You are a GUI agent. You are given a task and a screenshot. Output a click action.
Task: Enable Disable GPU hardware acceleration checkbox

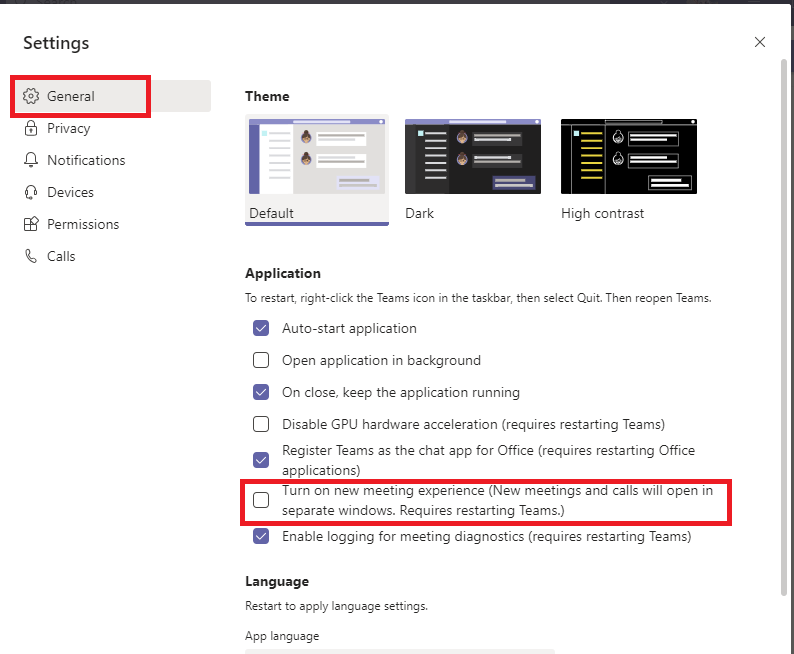[x=261, y=424]
